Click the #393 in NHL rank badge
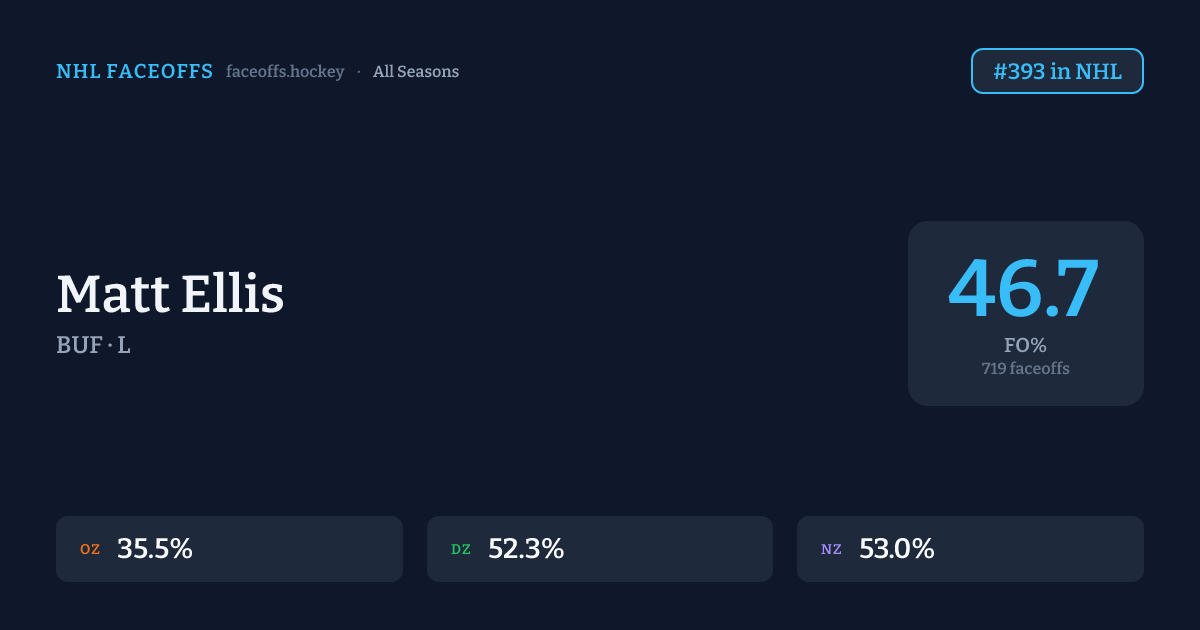 pos(1057,72)
